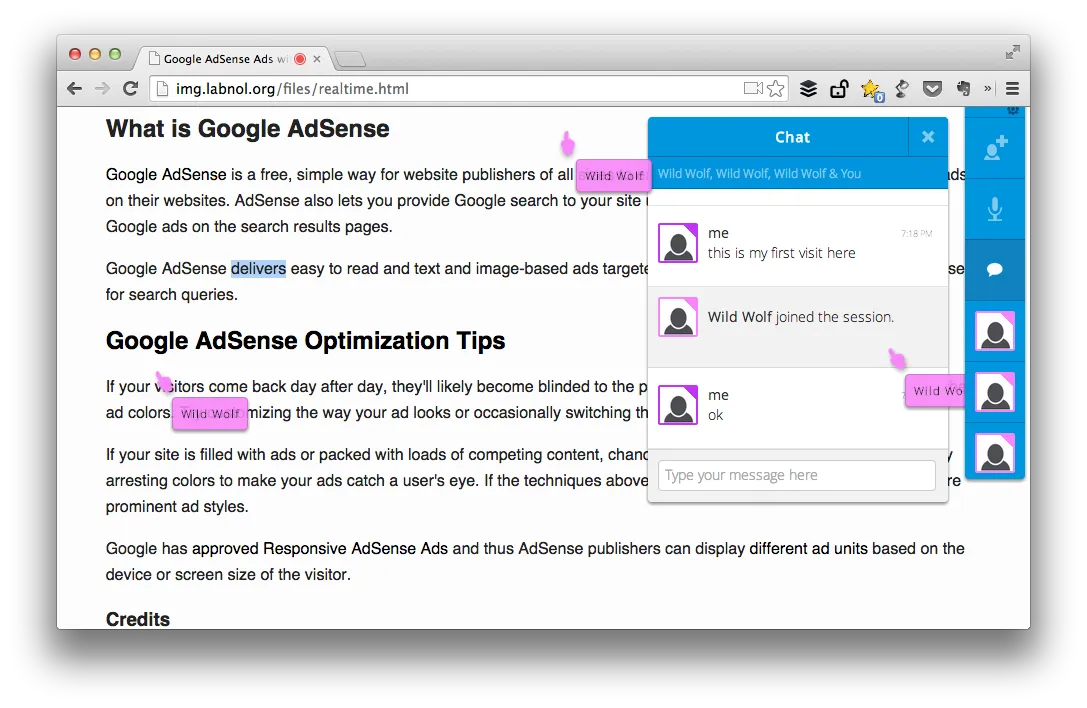The width and height of the screenshot is (1087, 708).
Task: Click the desk lamp extension icon
Action: click(x=901, y=89)
